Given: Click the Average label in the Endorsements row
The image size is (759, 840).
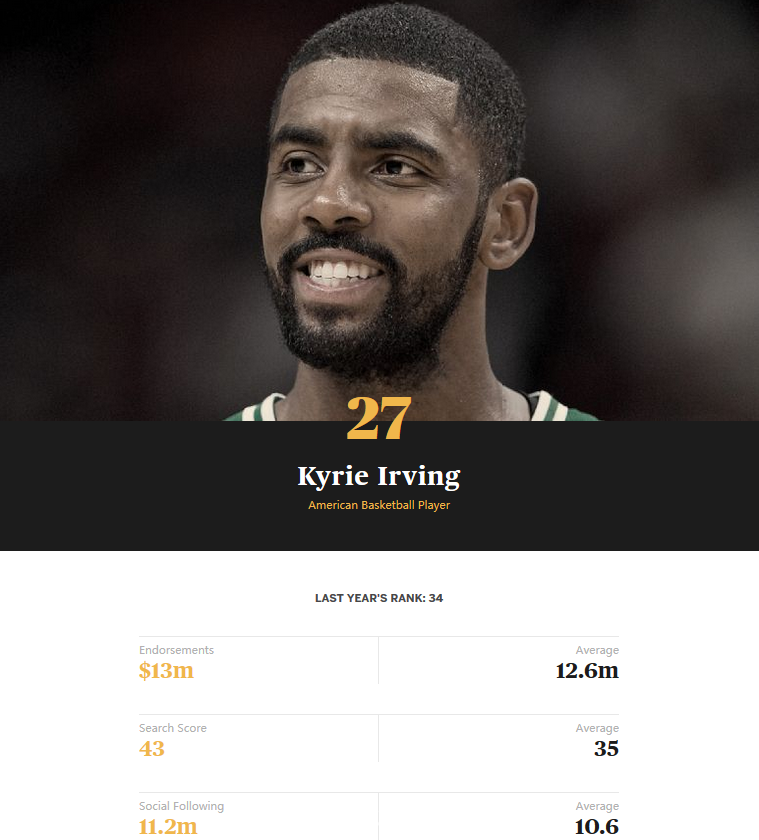Looking at the screenshot, I should pyautogui.click(x=597, y=650).
